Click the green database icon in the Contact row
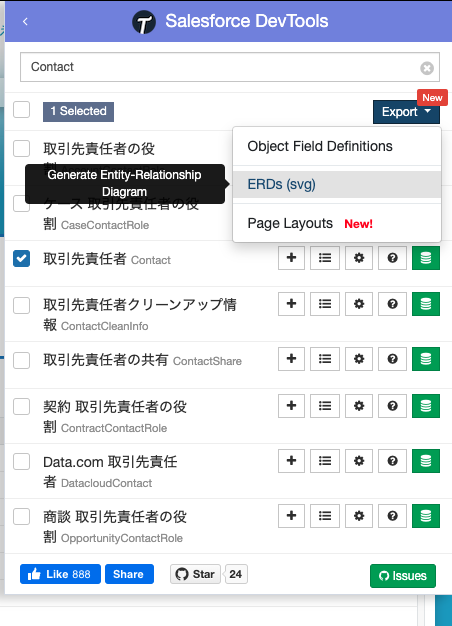 pos(426,258)
